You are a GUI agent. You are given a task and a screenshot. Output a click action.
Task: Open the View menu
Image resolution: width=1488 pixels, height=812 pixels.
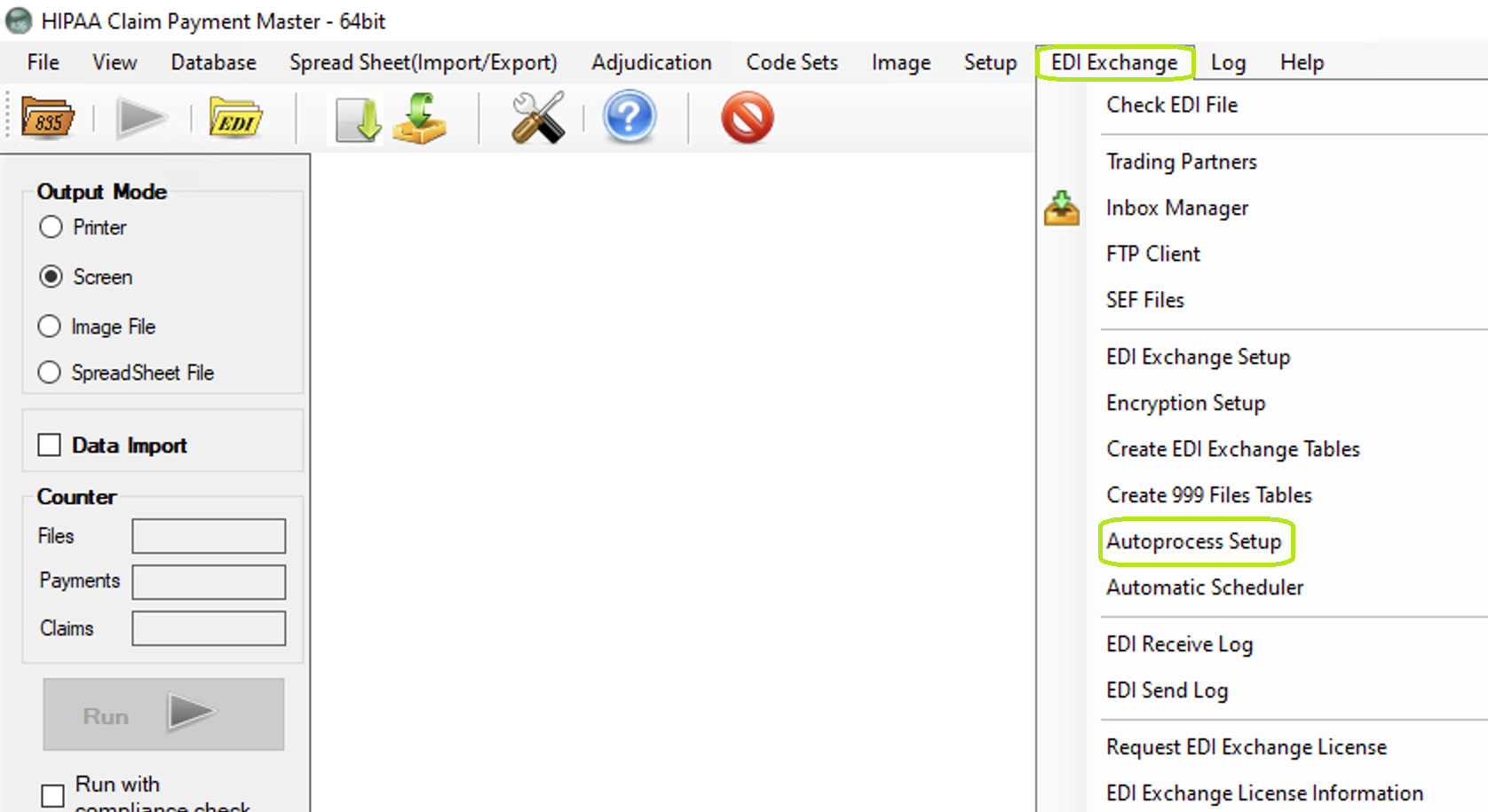coord(115,62)
